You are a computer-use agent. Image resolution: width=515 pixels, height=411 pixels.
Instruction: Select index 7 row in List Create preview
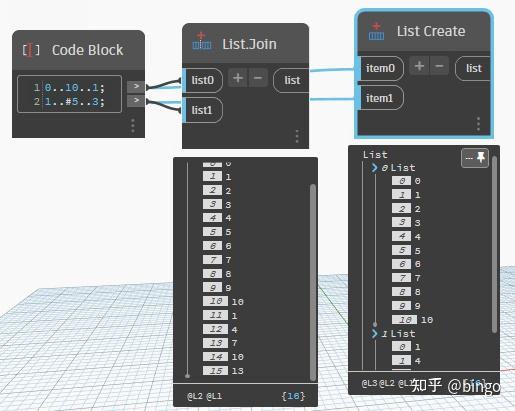[406, 278]
